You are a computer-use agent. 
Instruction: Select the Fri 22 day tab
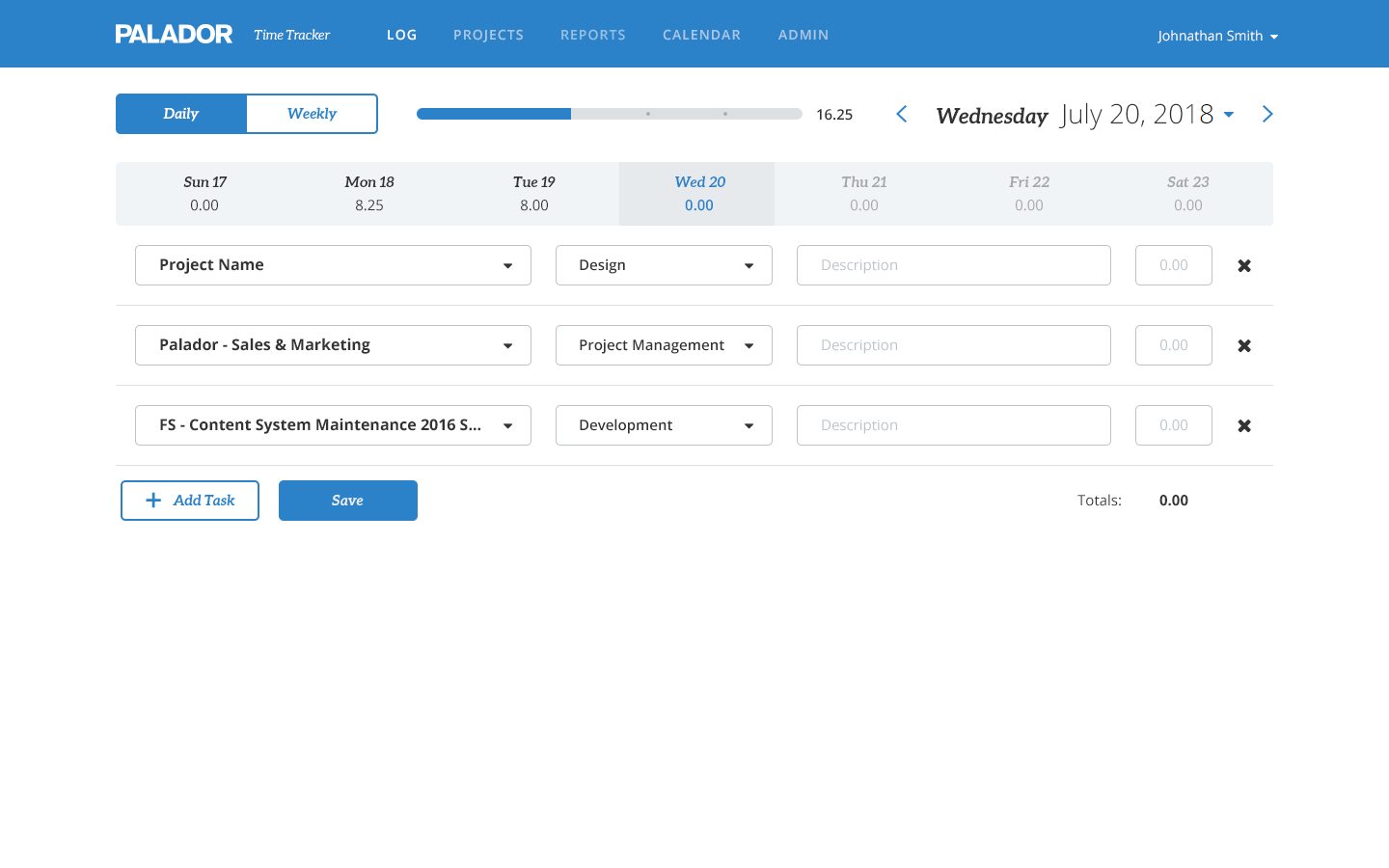point(1029,194)
